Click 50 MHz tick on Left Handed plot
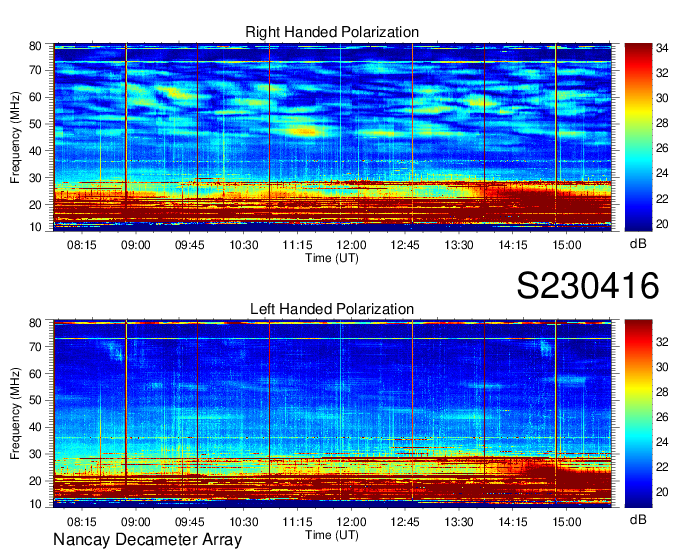The height and width of the screenshot is (552, 680). point(35,400)
